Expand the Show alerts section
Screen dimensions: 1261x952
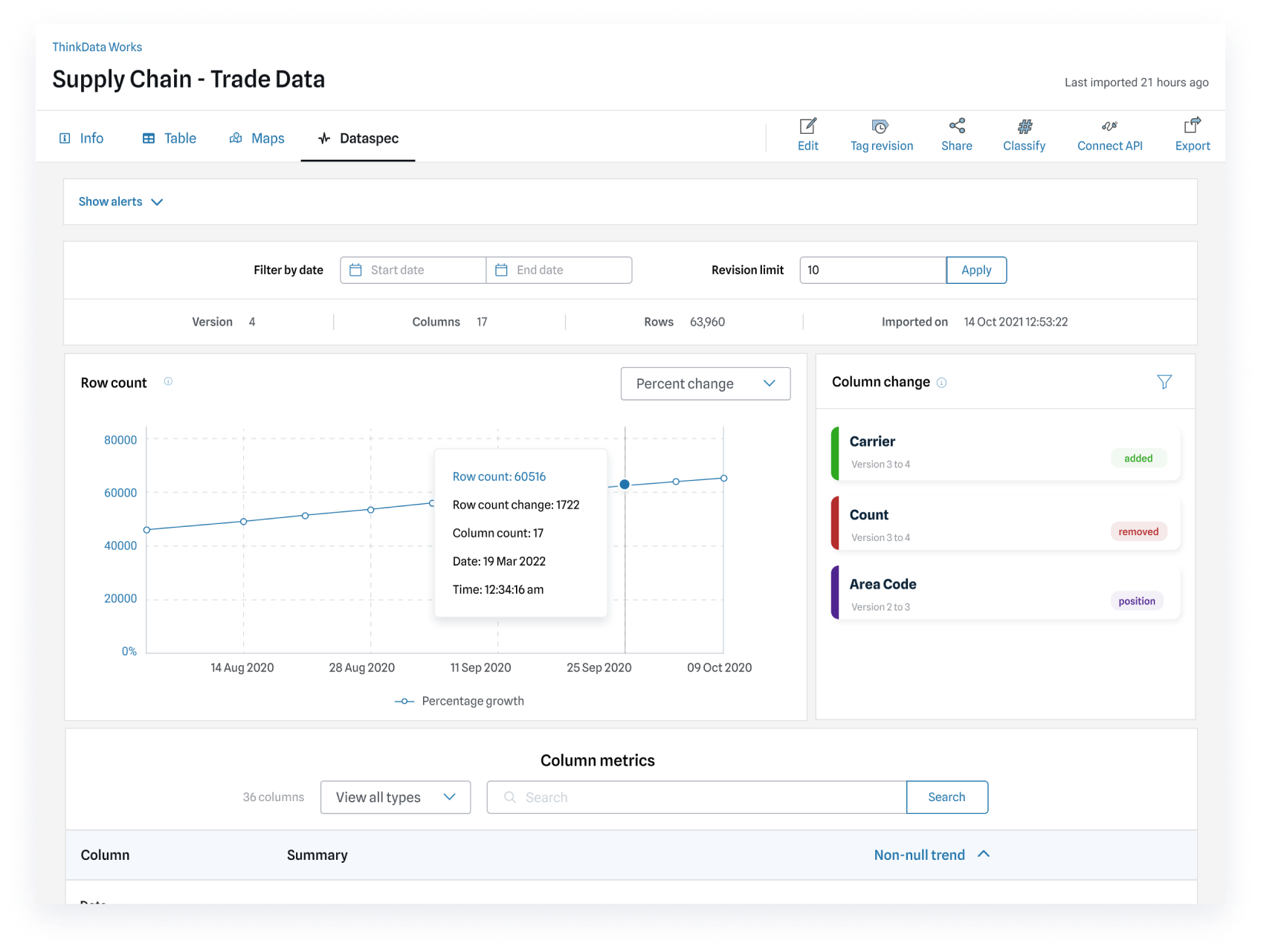(x=120, y=201)
